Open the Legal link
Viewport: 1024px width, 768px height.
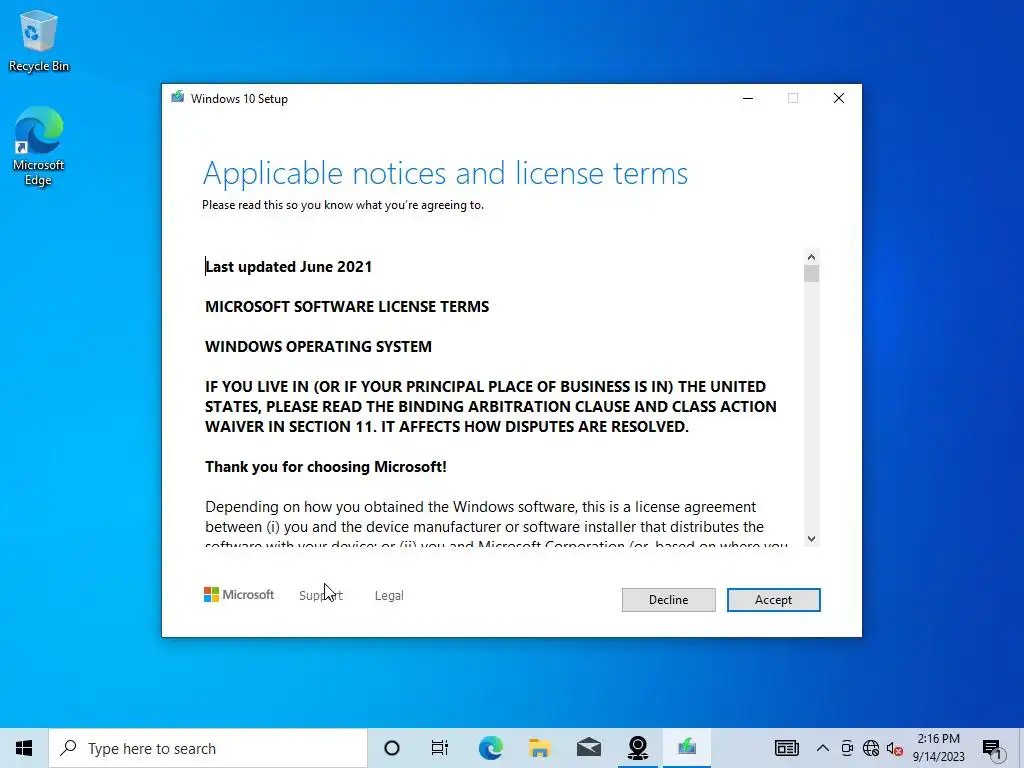(x=389, y=596)
